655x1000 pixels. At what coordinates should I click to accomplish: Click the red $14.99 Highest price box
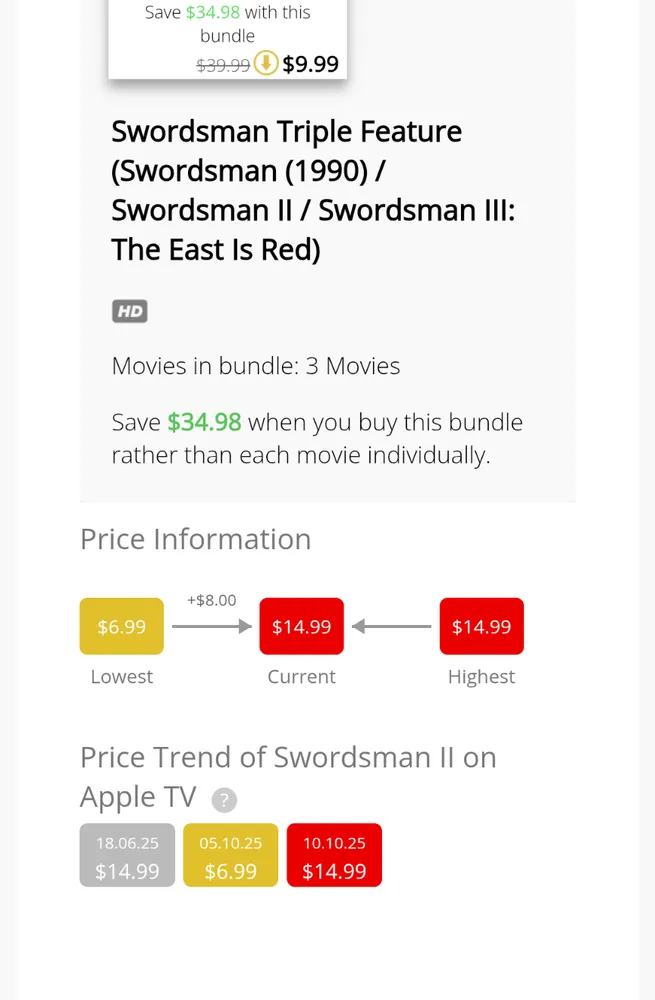(481, 627)
